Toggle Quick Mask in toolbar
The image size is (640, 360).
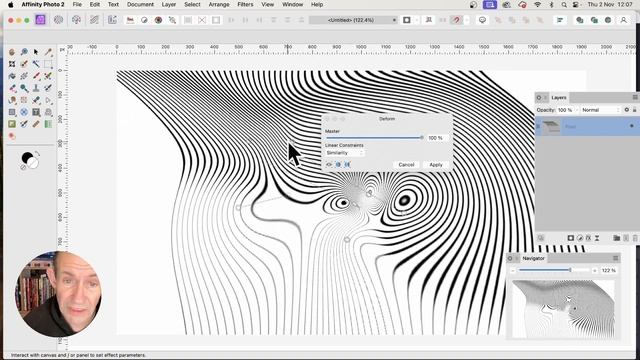click(407, 20)
